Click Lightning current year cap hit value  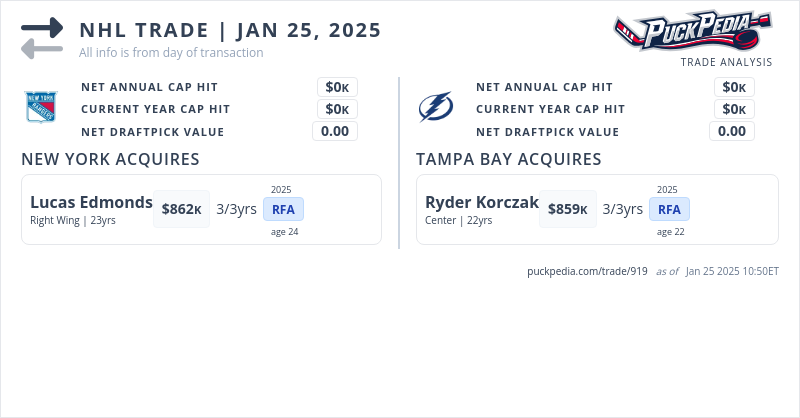[x=734, y=109]
